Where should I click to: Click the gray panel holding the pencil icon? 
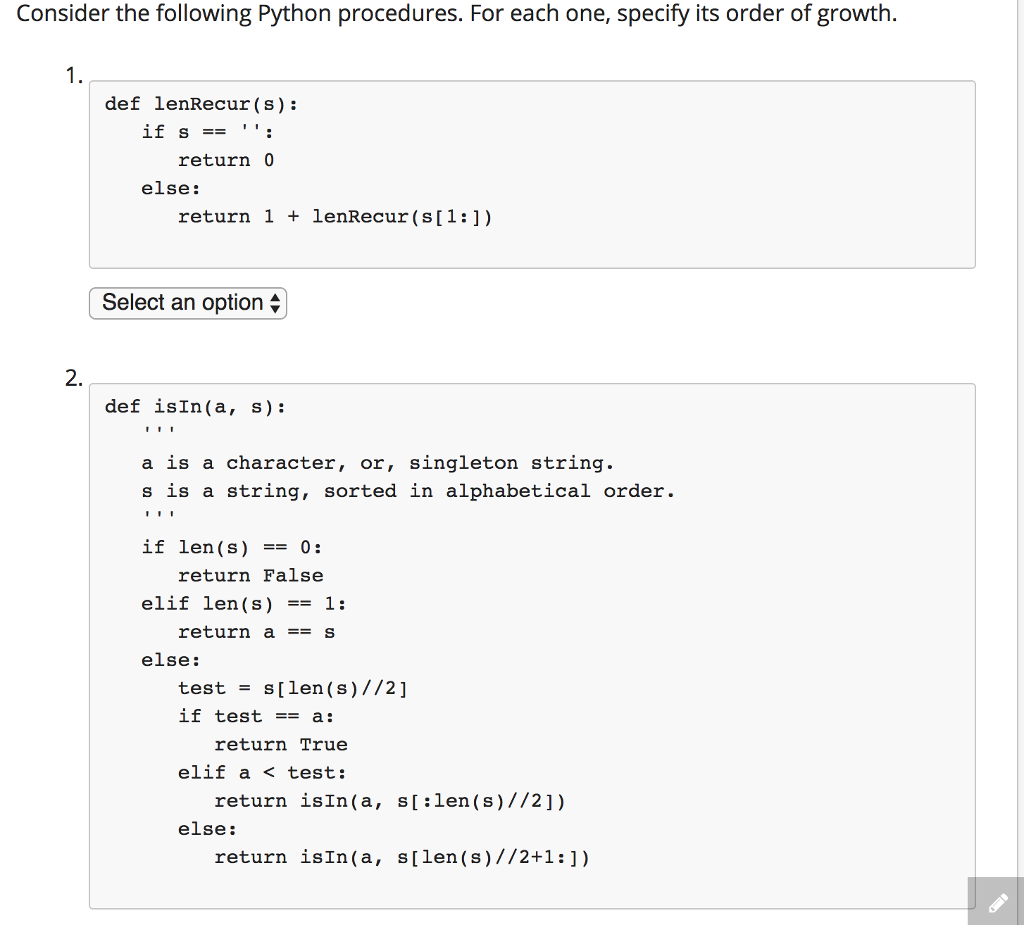click(993, 902)
